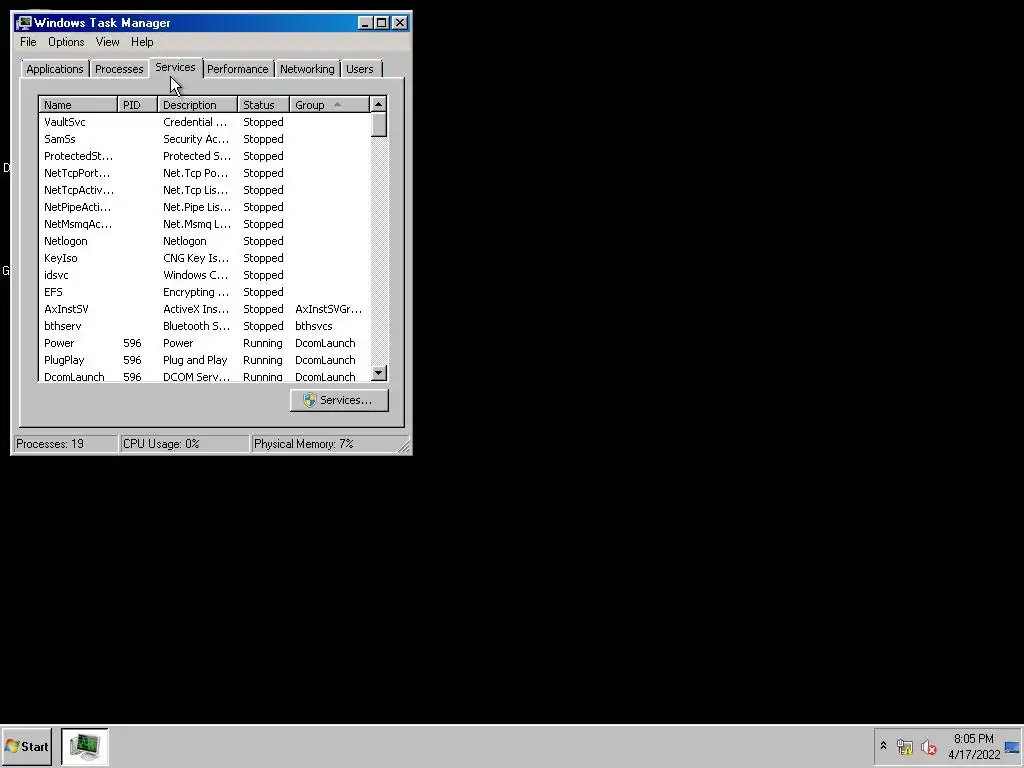Select the SamSs service row

click(204, 139)
